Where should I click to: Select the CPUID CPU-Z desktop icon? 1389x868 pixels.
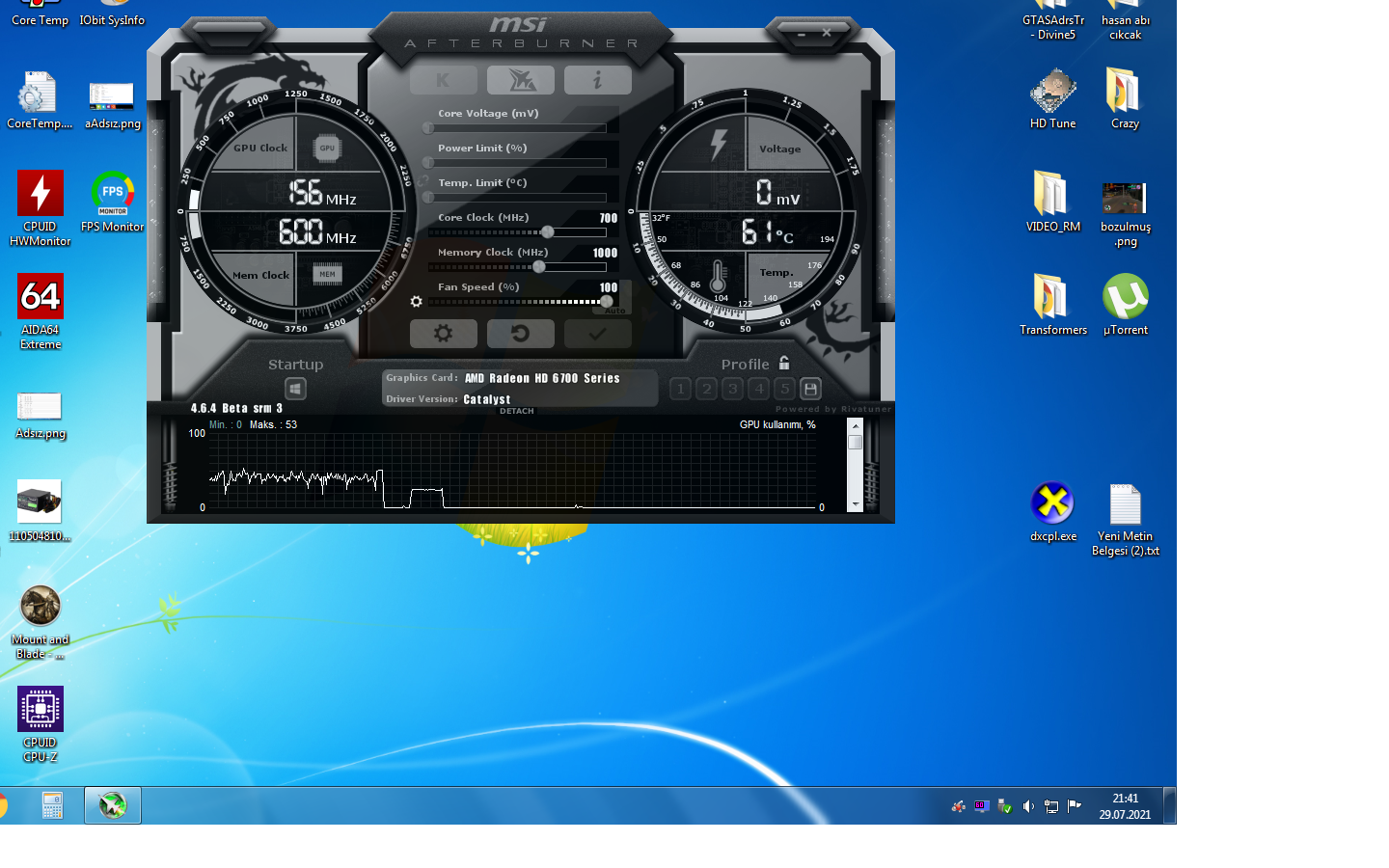pyautogui.click(x=40, y=724)
